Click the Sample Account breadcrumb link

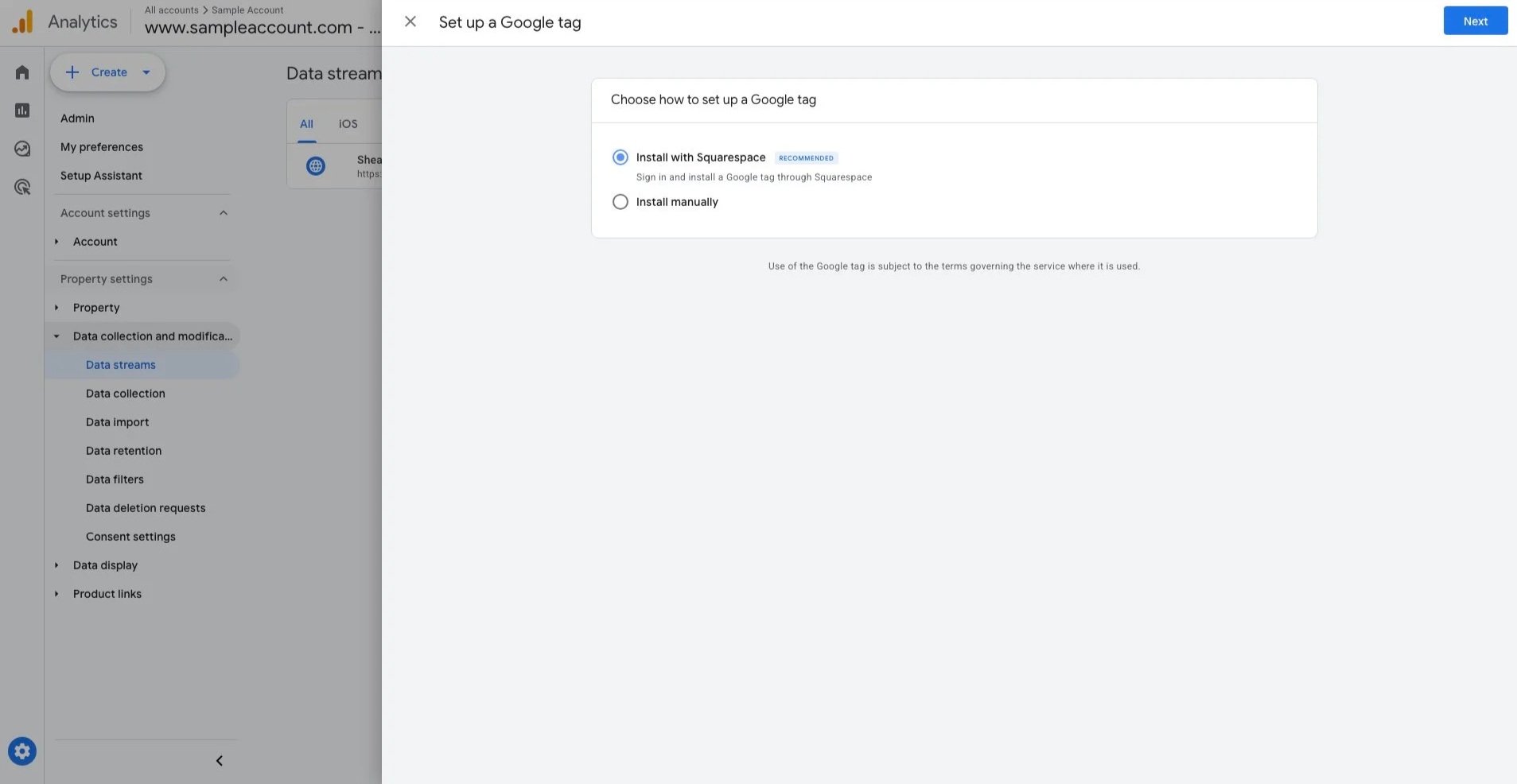[x=247, y=10]
